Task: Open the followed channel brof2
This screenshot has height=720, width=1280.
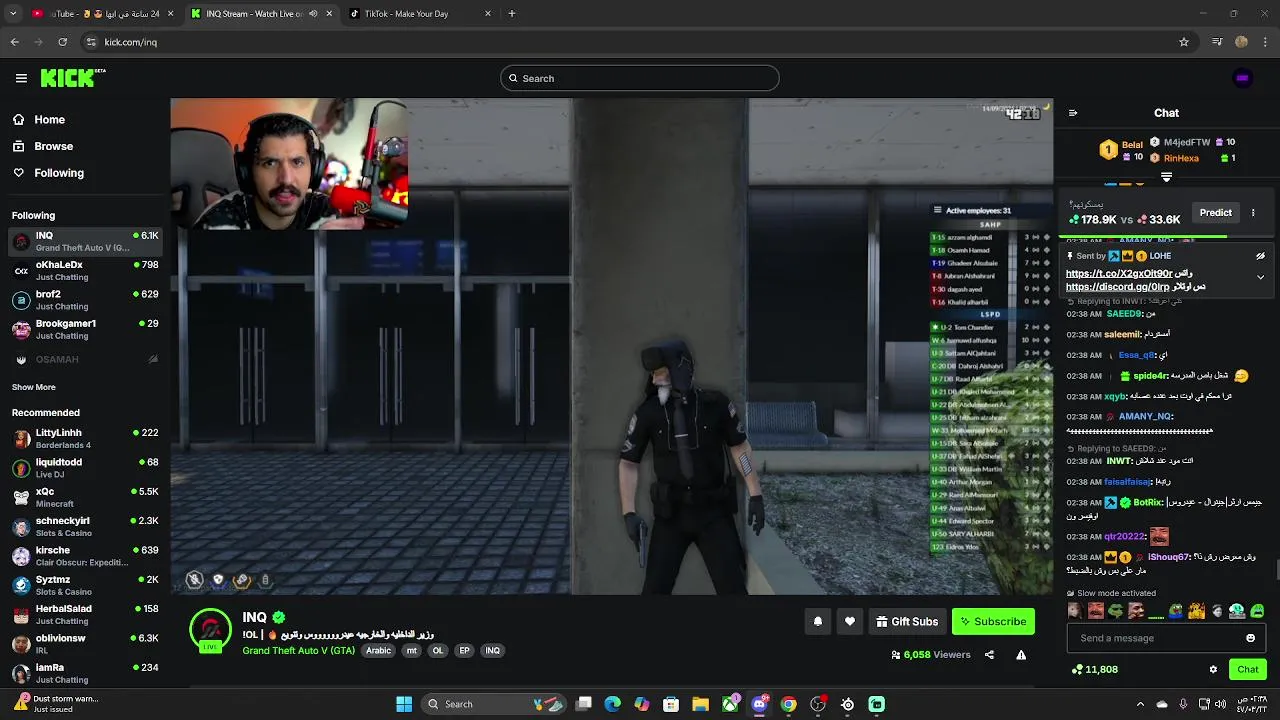Action: pyautogui.click(x=85, y=300)
